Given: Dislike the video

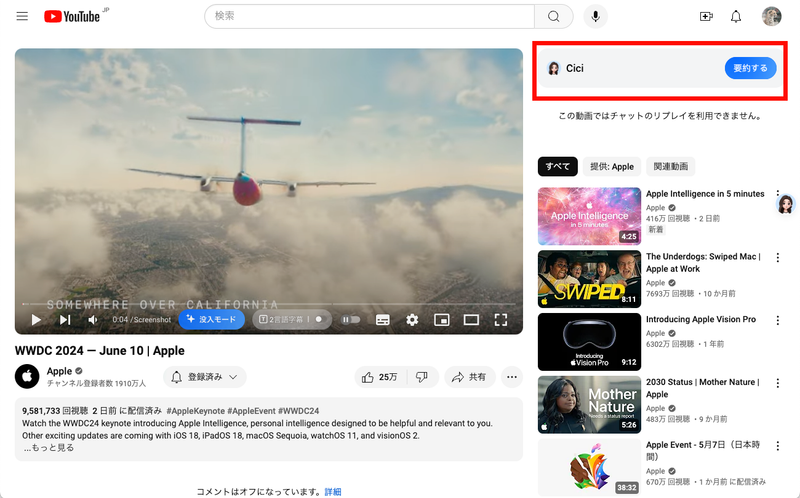Looking at the screenshot, I should (x=422, y=377).
